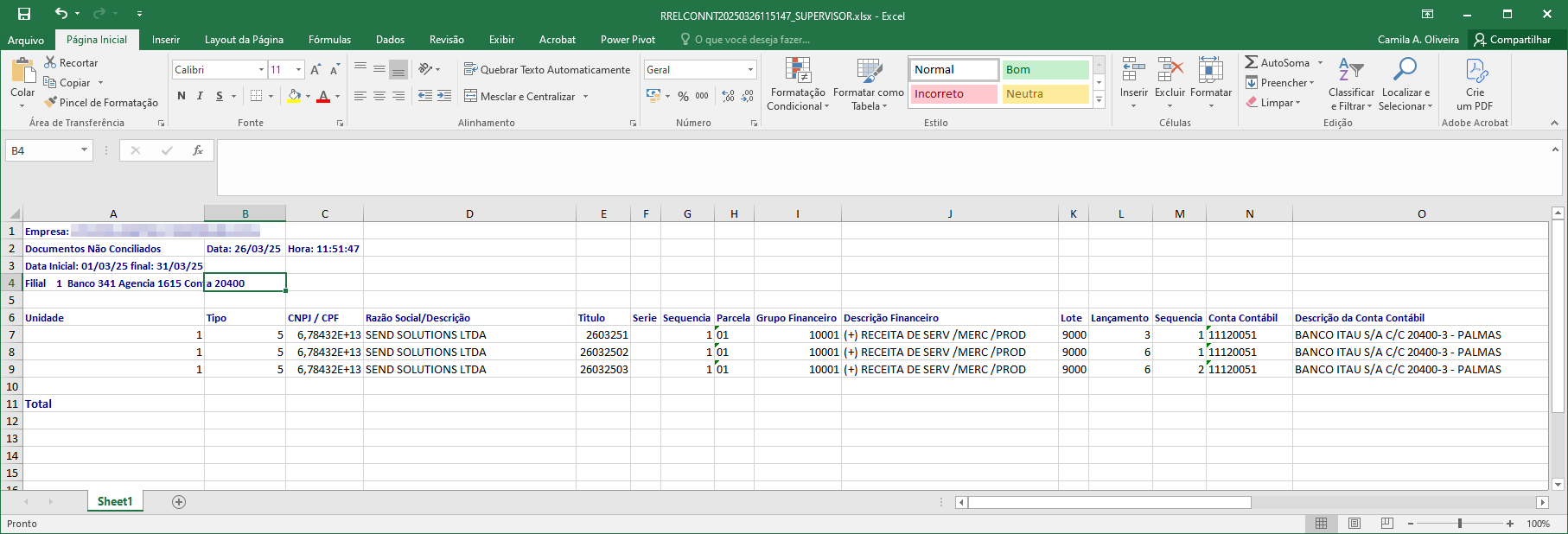
Task: Toggle Quebrar Texto Automaticamente
Action: point(547,69)
